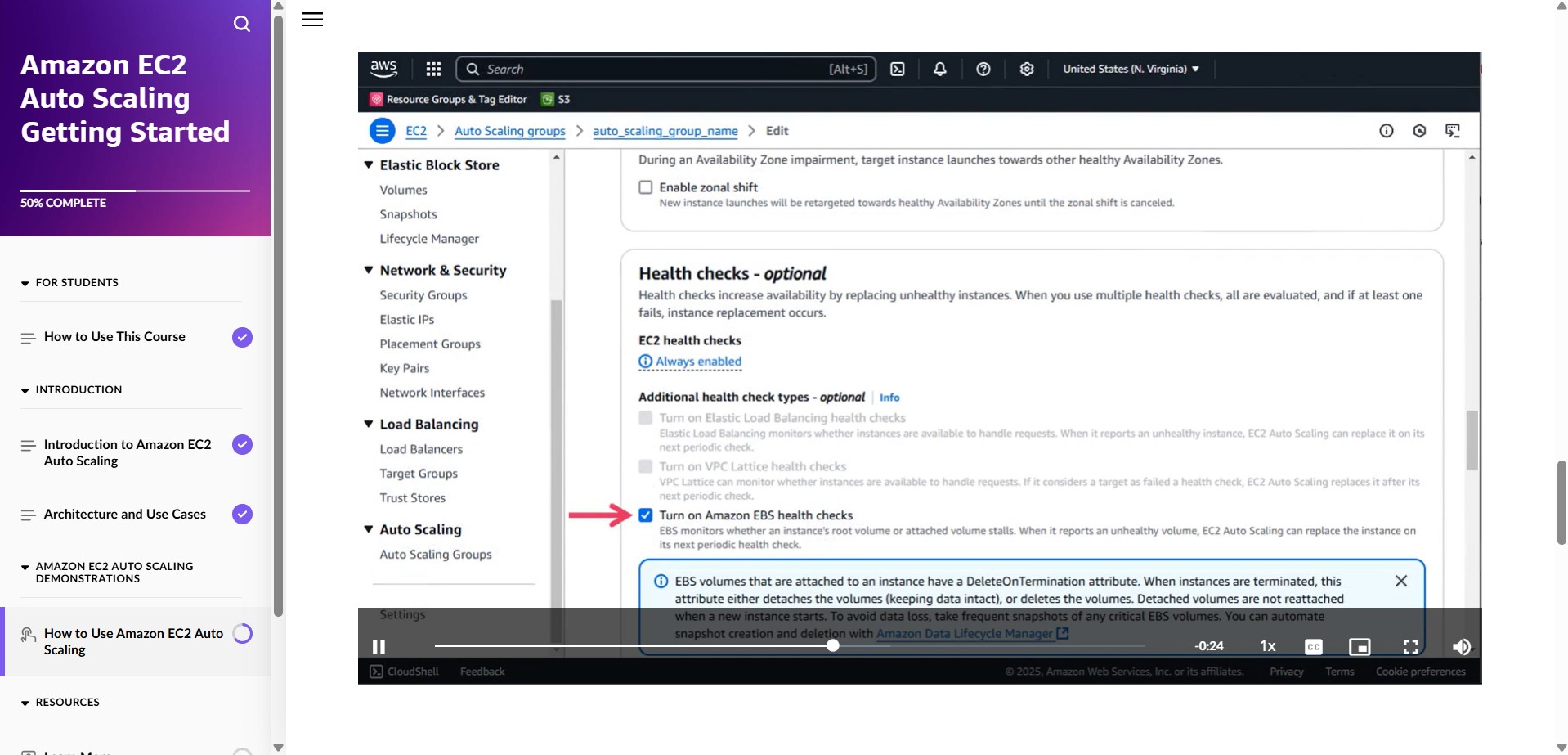Toggle closed captions

1314,647
